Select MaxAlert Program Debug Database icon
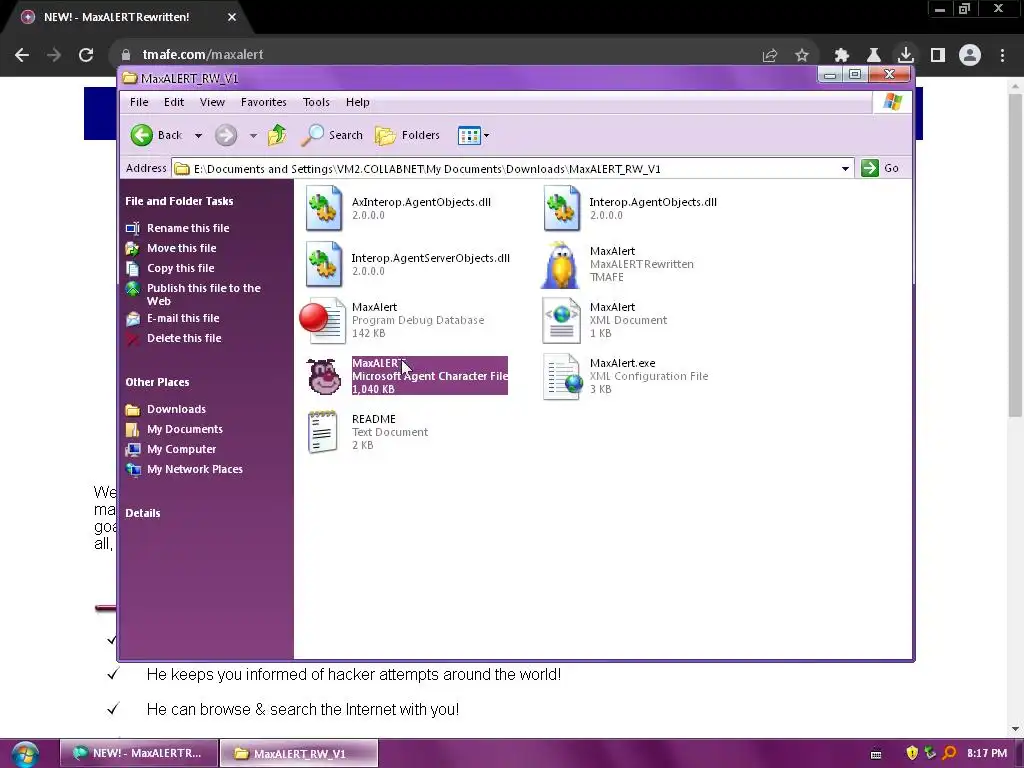Screen dimensions: 1024x768 tap(323, 320)
